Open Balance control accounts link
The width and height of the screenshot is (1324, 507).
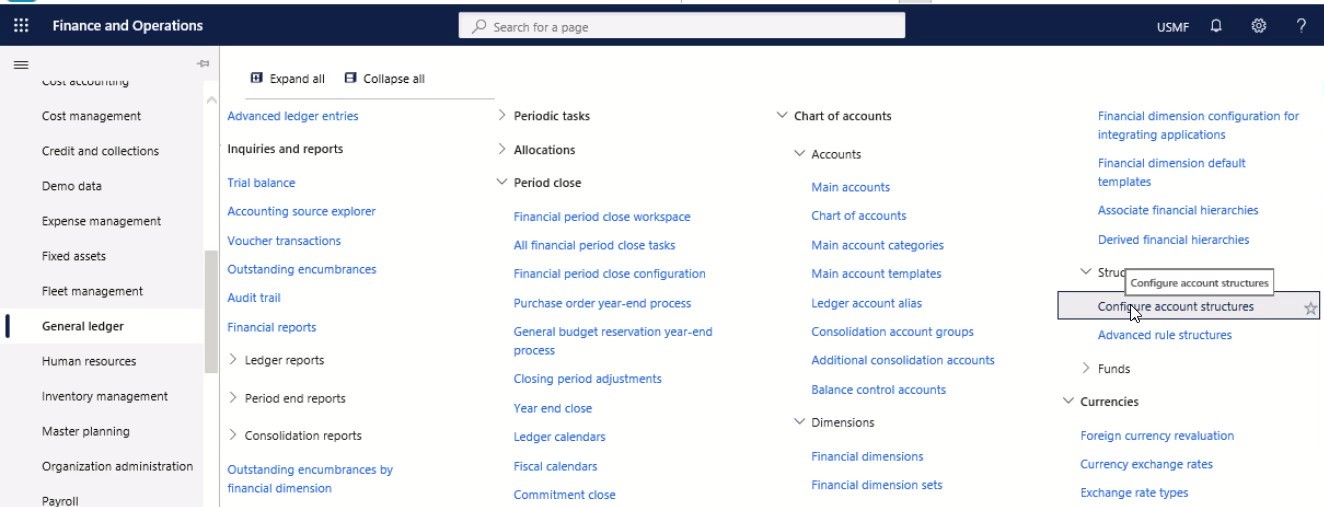[879, 390]
